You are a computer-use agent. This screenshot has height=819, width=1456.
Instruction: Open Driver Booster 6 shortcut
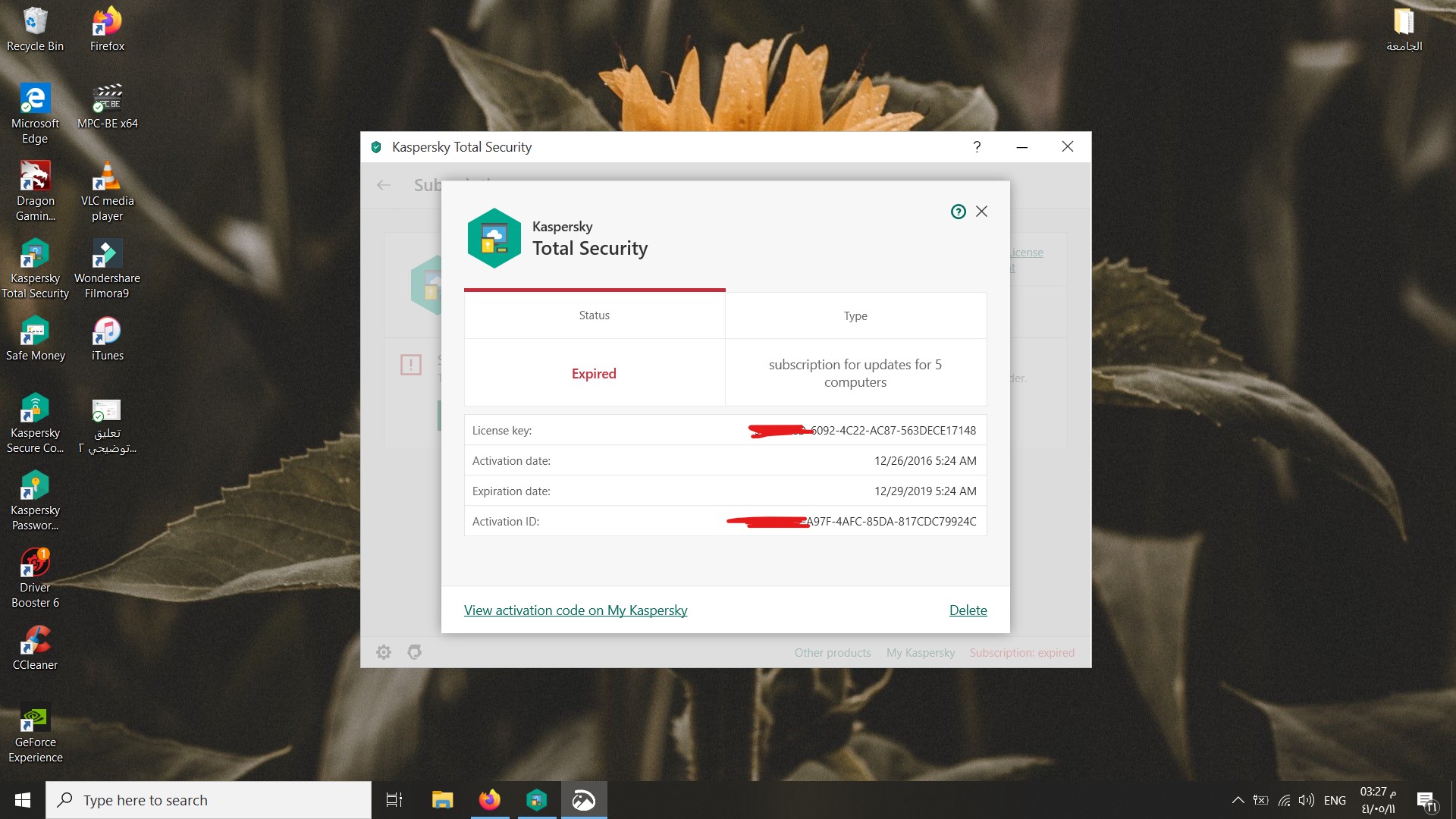tap(35, 578)
